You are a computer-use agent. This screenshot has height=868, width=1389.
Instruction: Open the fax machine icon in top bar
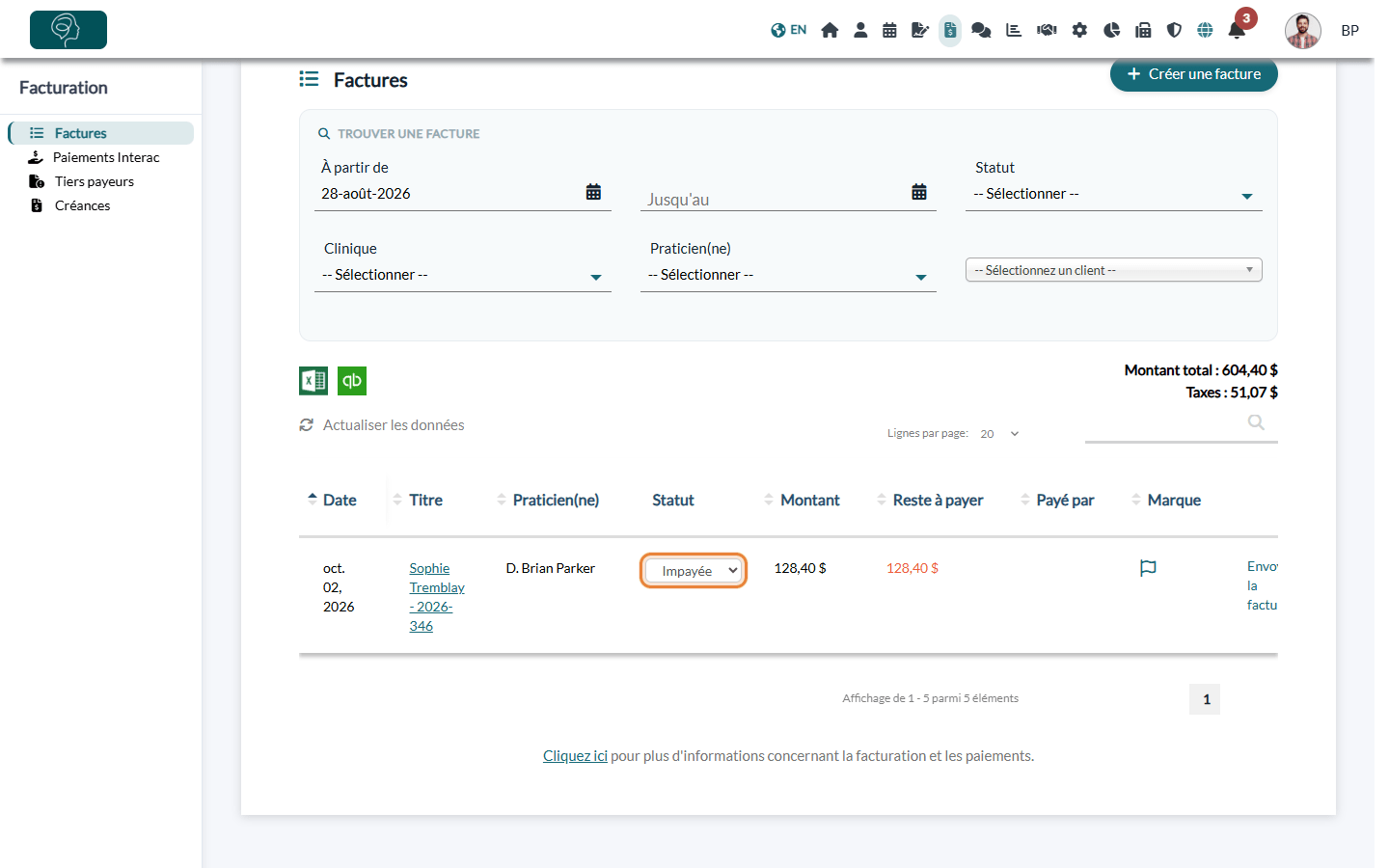pyautogui.click(x=1143, y=30)
